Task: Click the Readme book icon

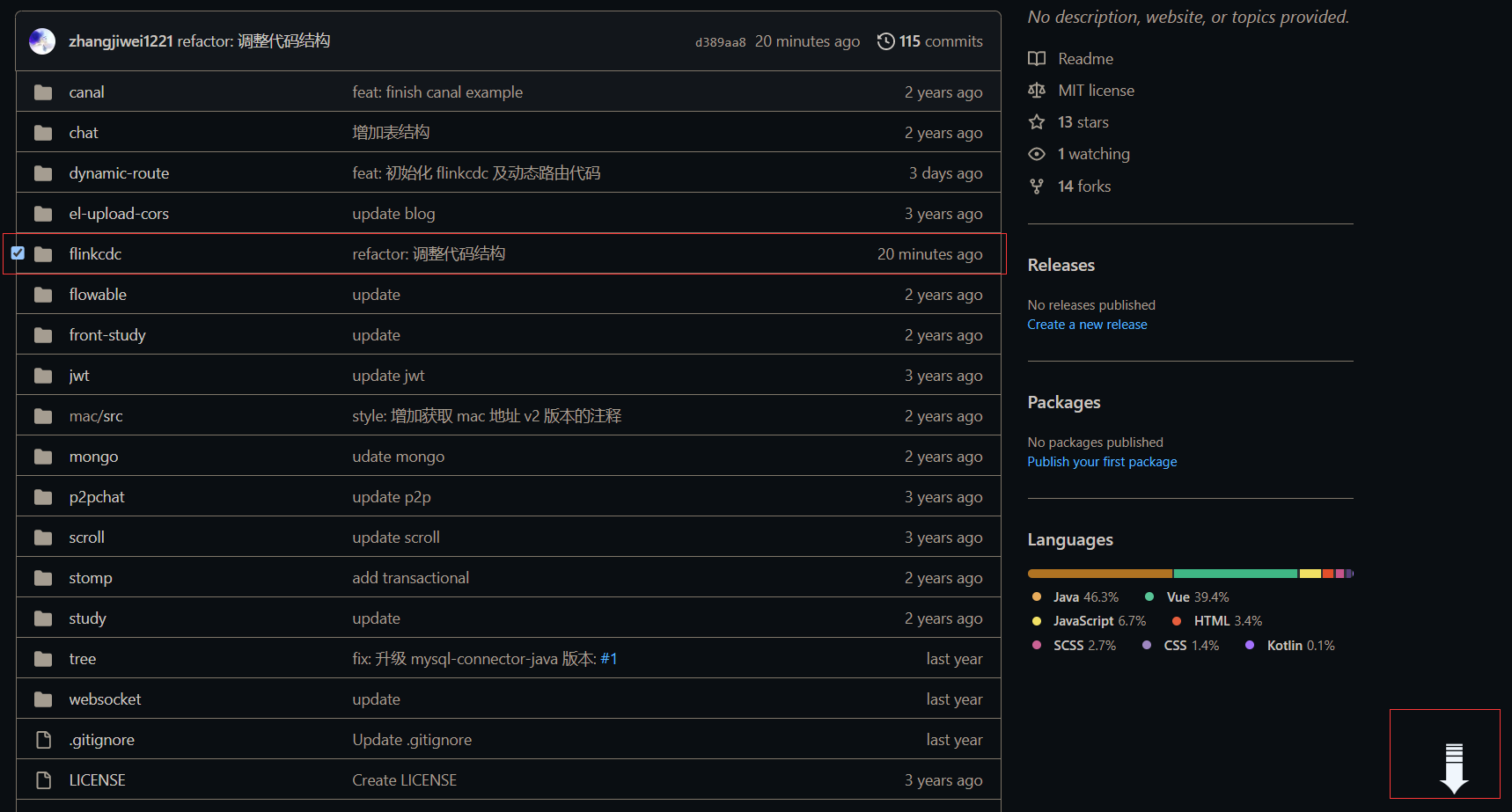Action: click(1037, 59)
